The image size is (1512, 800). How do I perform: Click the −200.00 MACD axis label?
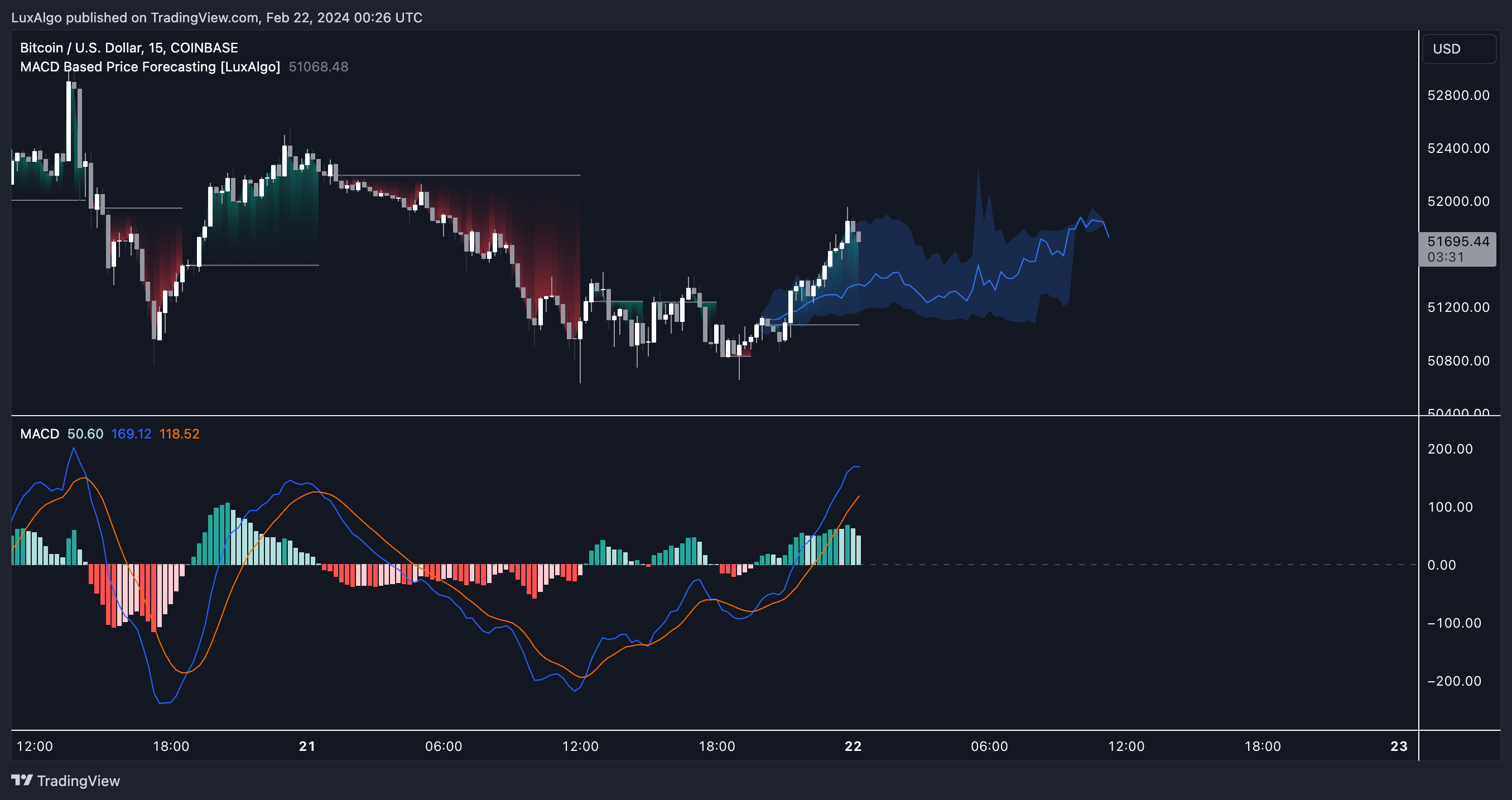(x=1453, y=681)
